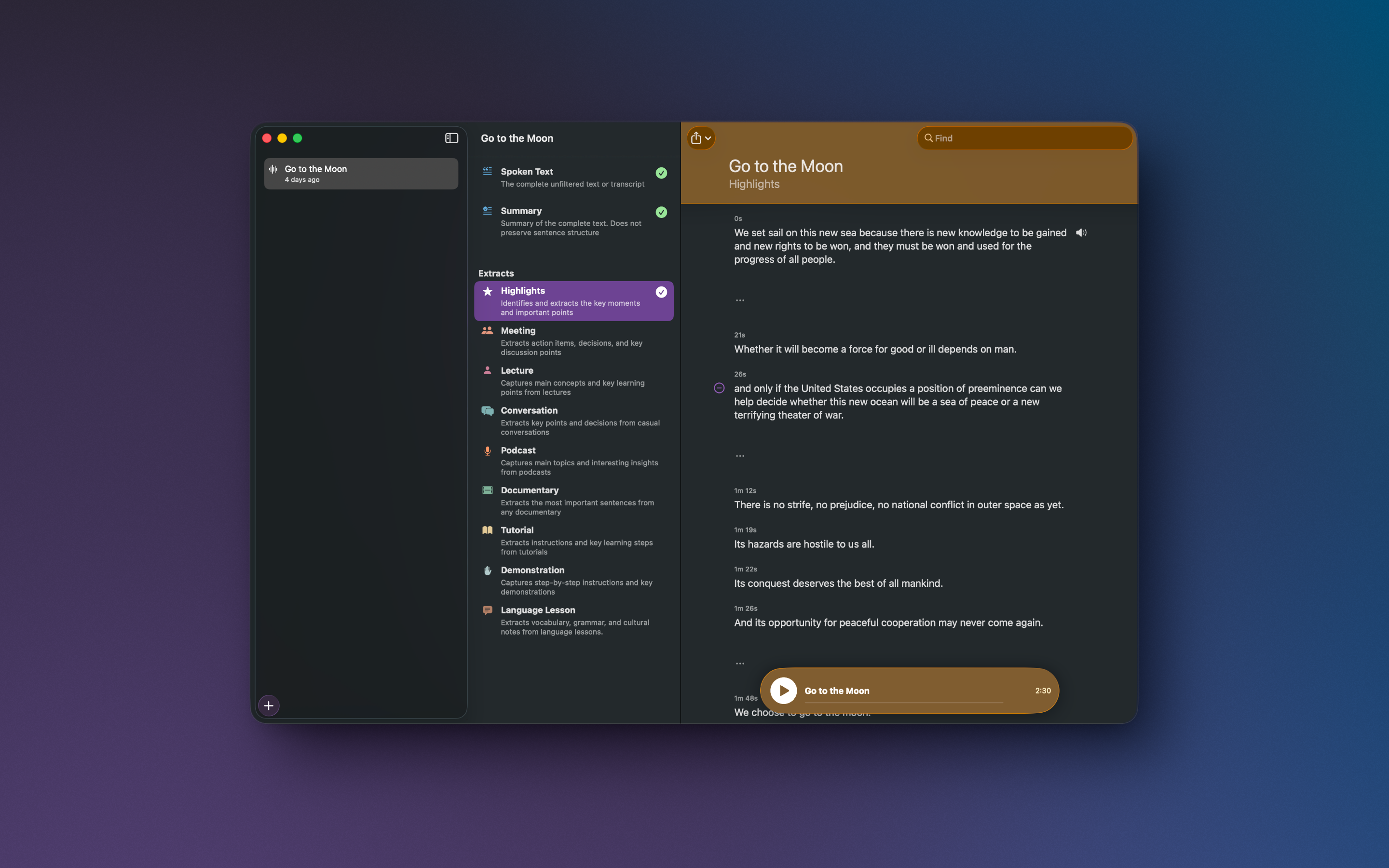The image size is (1389, 868).
Task: Select the Tutorial book icon
Action: pyautogui.click(x=487, y=530)
